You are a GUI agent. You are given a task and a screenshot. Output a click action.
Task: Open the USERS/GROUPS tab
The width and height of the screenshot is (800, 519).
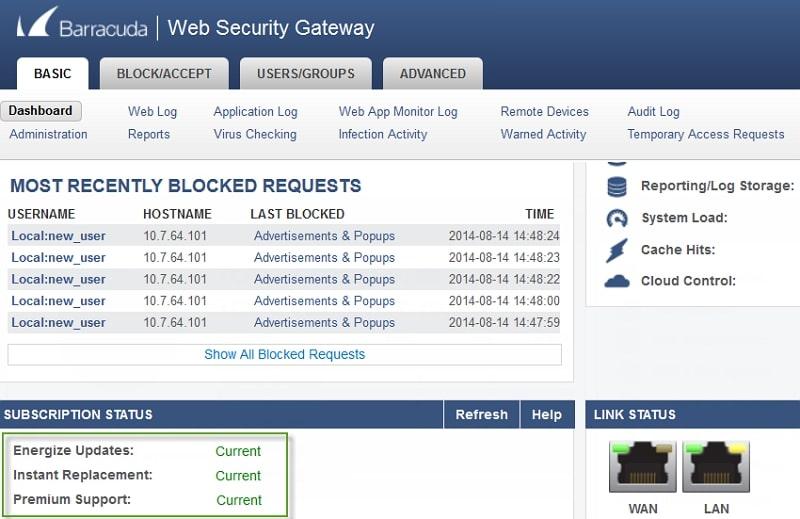coord(305,73)
